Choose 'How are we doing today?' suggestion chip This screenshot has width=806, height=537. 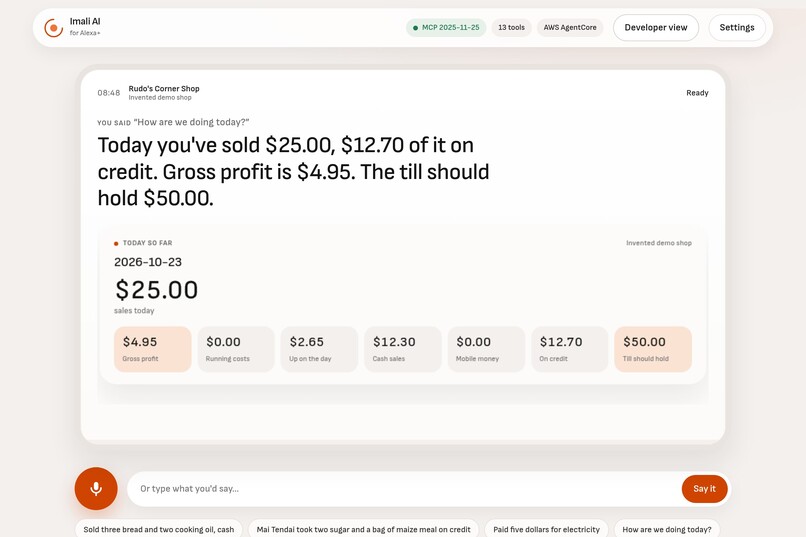click(667, 529)
